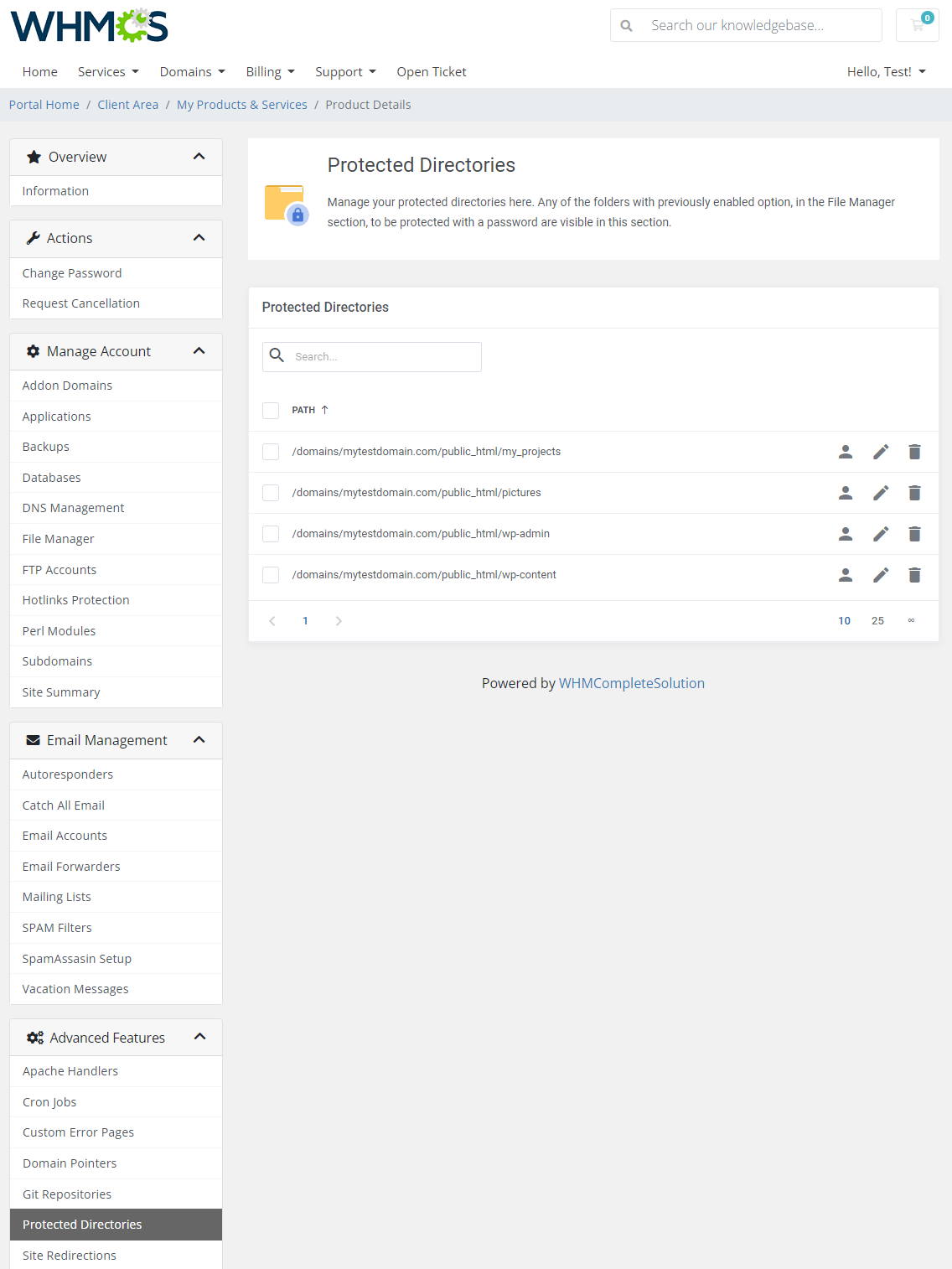Edit the wp-admin protected directory
Screen dimensions: 952x1269
coord(881,534)
